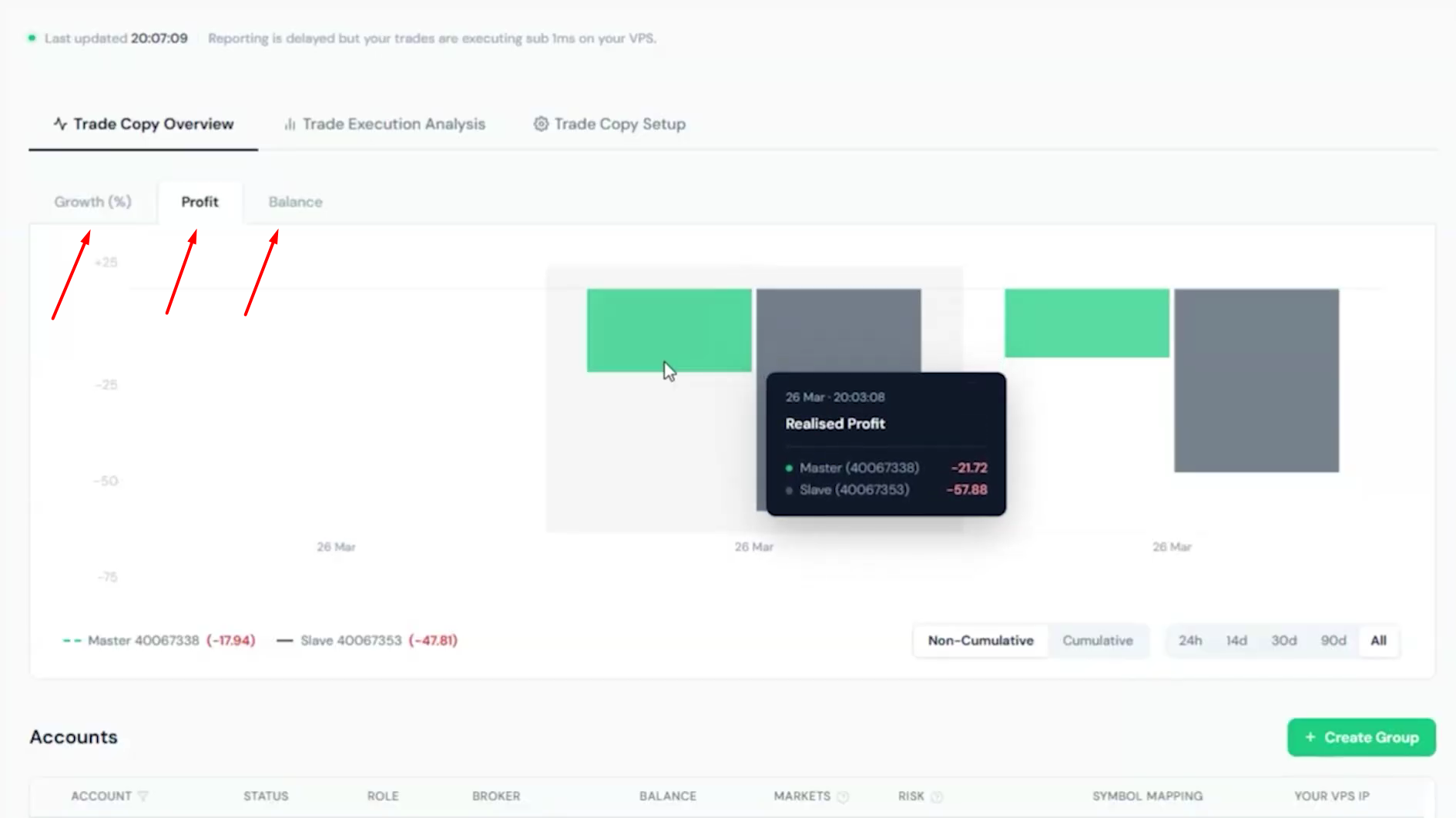Switch chart to Cumulative mode
Image resolution: width=1456 pixels, height=818 pixels.
tap(1098, 641)
